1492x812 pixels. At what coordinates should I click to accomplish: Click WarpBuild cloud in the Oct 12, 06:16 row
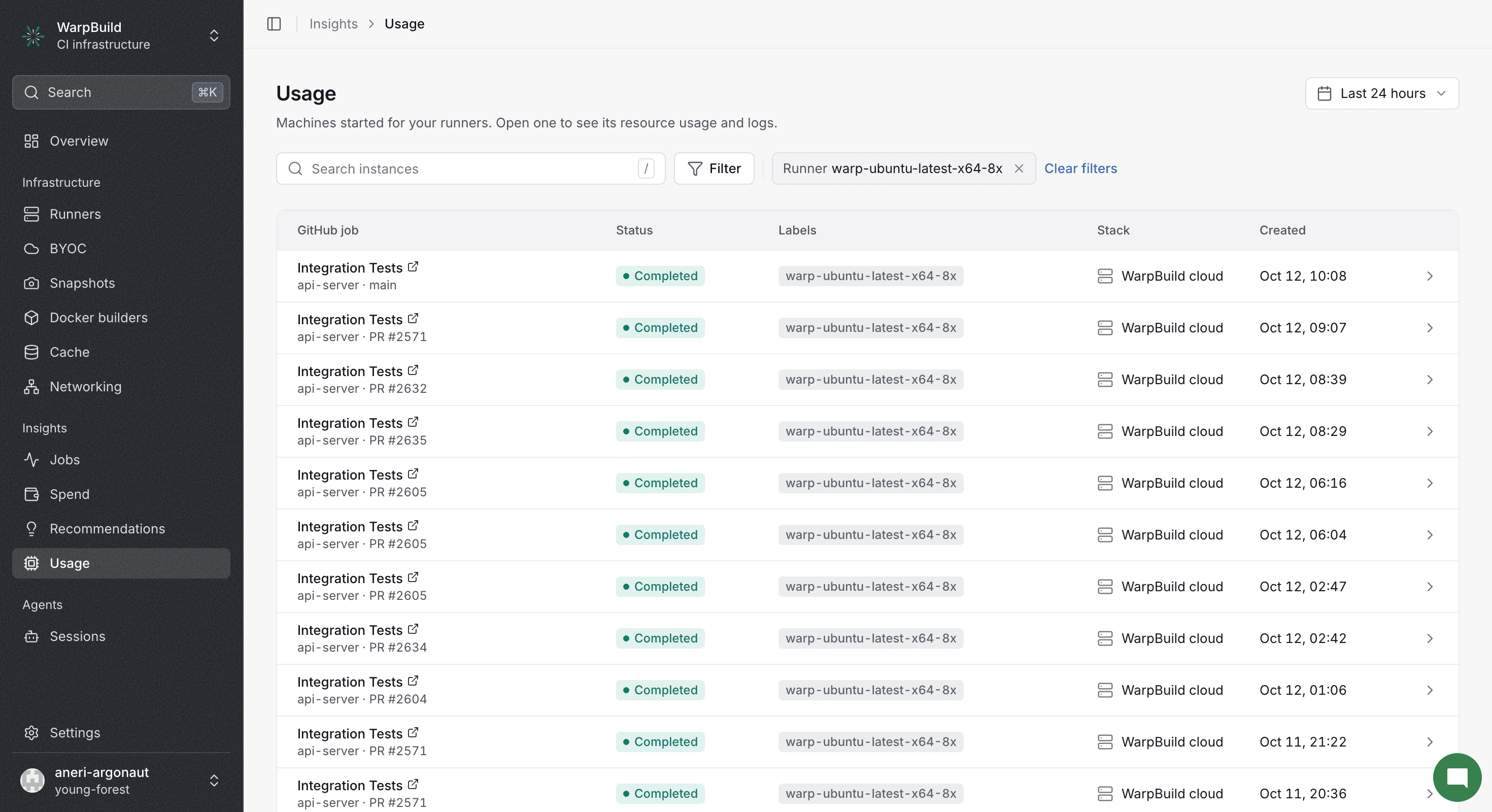(1172, 483)
